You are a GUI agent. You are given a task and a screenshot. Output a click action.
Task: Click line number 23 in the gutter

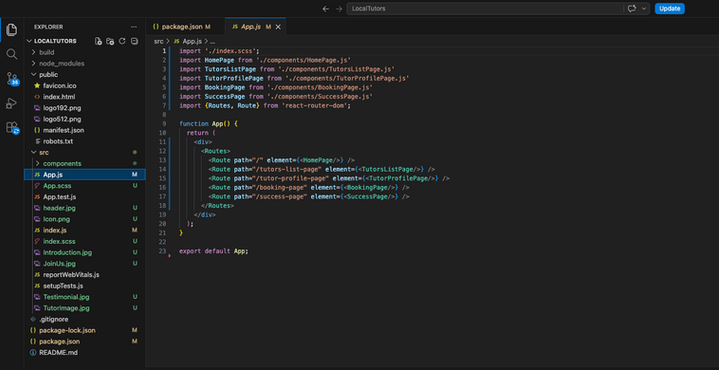(162, 251)
